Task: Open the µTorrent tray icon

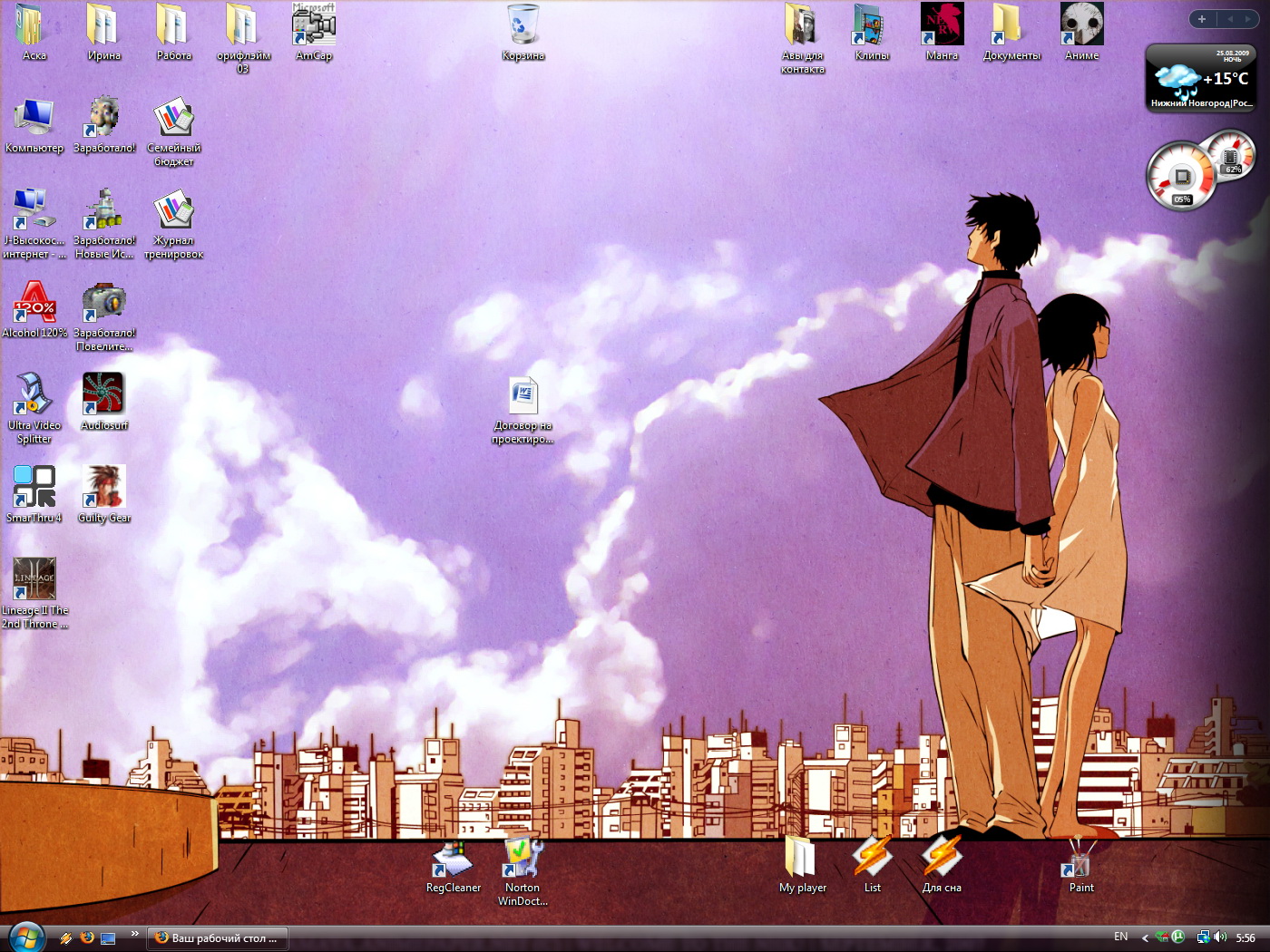Action: point(1177,937)
